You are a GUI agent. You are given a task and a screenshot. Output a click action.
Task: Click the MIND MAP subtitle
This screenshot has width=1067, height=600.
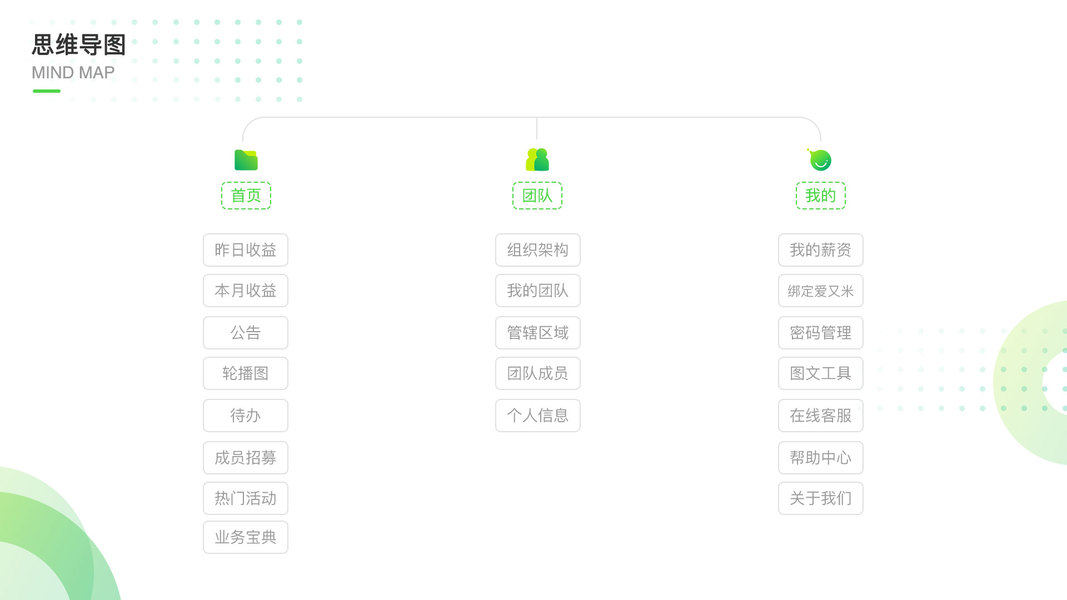pyautogui.click(x=73, y=73)
